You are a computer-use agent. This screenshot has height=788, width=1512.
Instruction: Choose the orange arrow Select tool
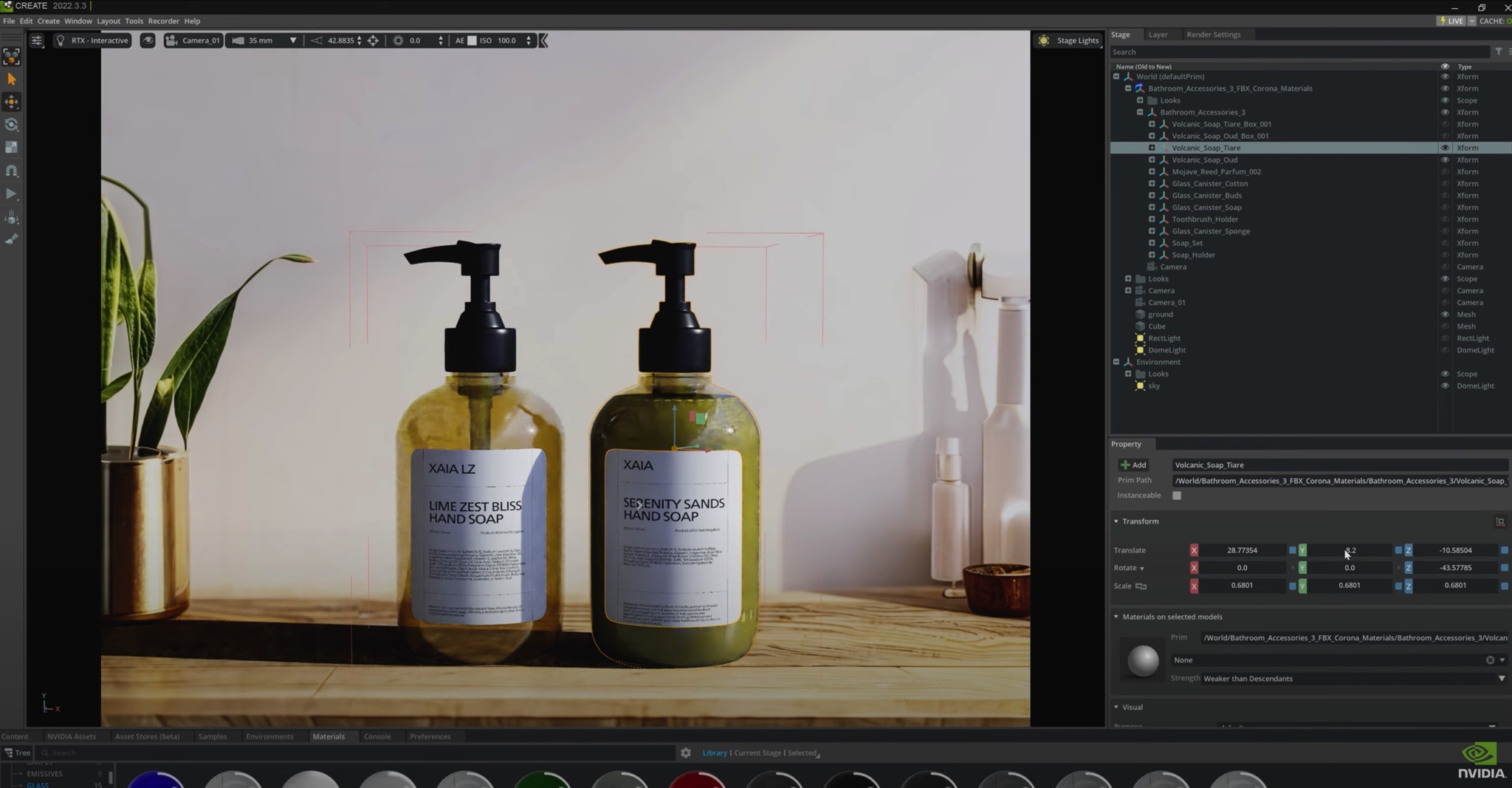pos(12,79)
